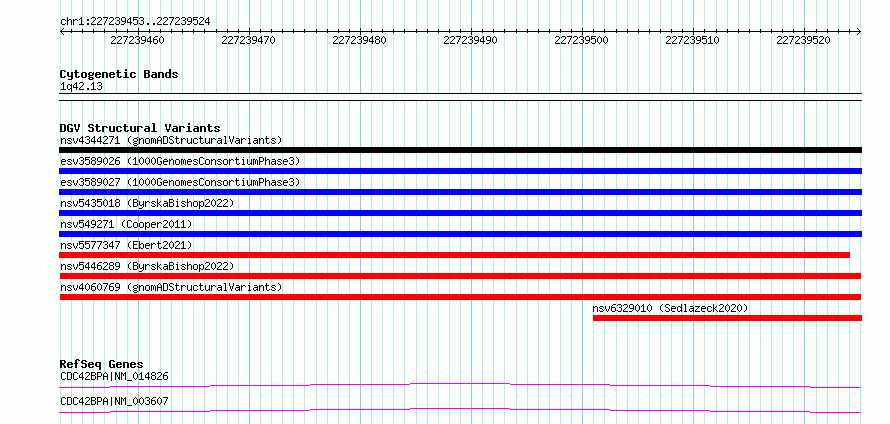Click the red nsv4060769 variant bar

tap(460, 297)
